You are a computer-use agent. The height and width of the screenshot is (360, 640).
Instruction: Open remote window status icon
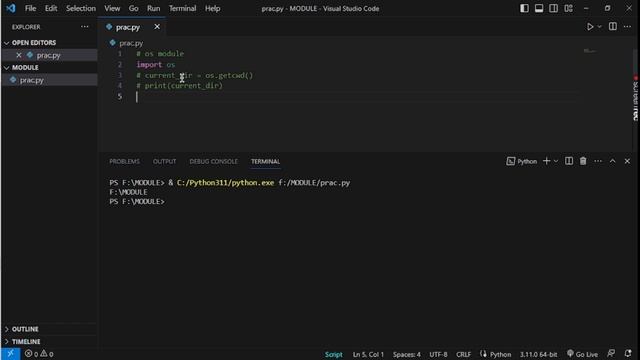point(10,353)
